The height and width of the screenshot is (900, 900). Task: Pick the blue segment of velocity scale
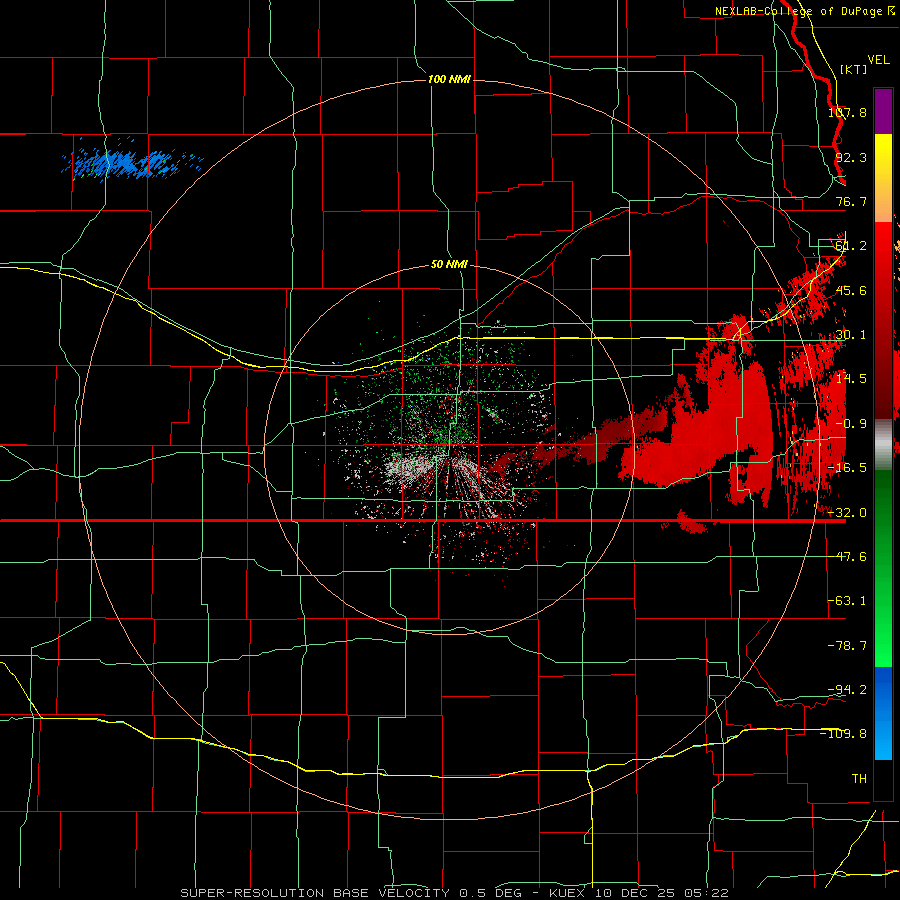(883, 712)
